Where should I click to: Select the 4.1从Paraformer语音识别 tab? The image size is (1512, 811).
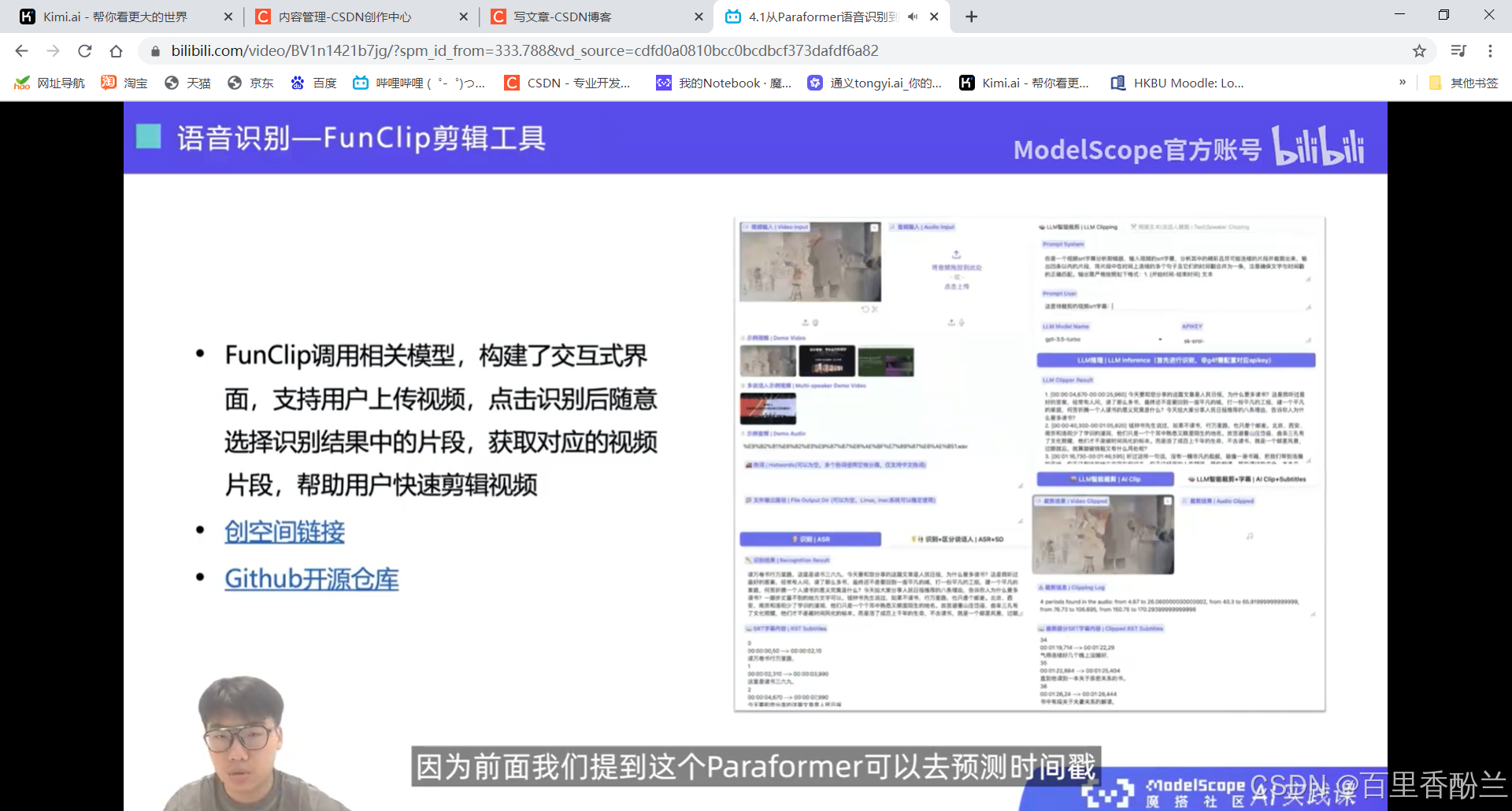coord(822,17)
